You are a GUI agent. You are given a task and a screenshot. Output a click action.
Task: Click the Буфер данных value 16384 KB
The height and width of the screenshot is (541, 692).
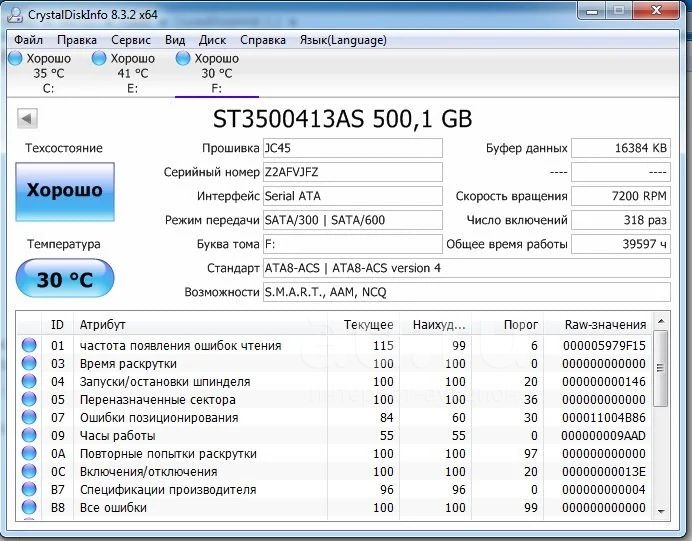click(621, 148)
